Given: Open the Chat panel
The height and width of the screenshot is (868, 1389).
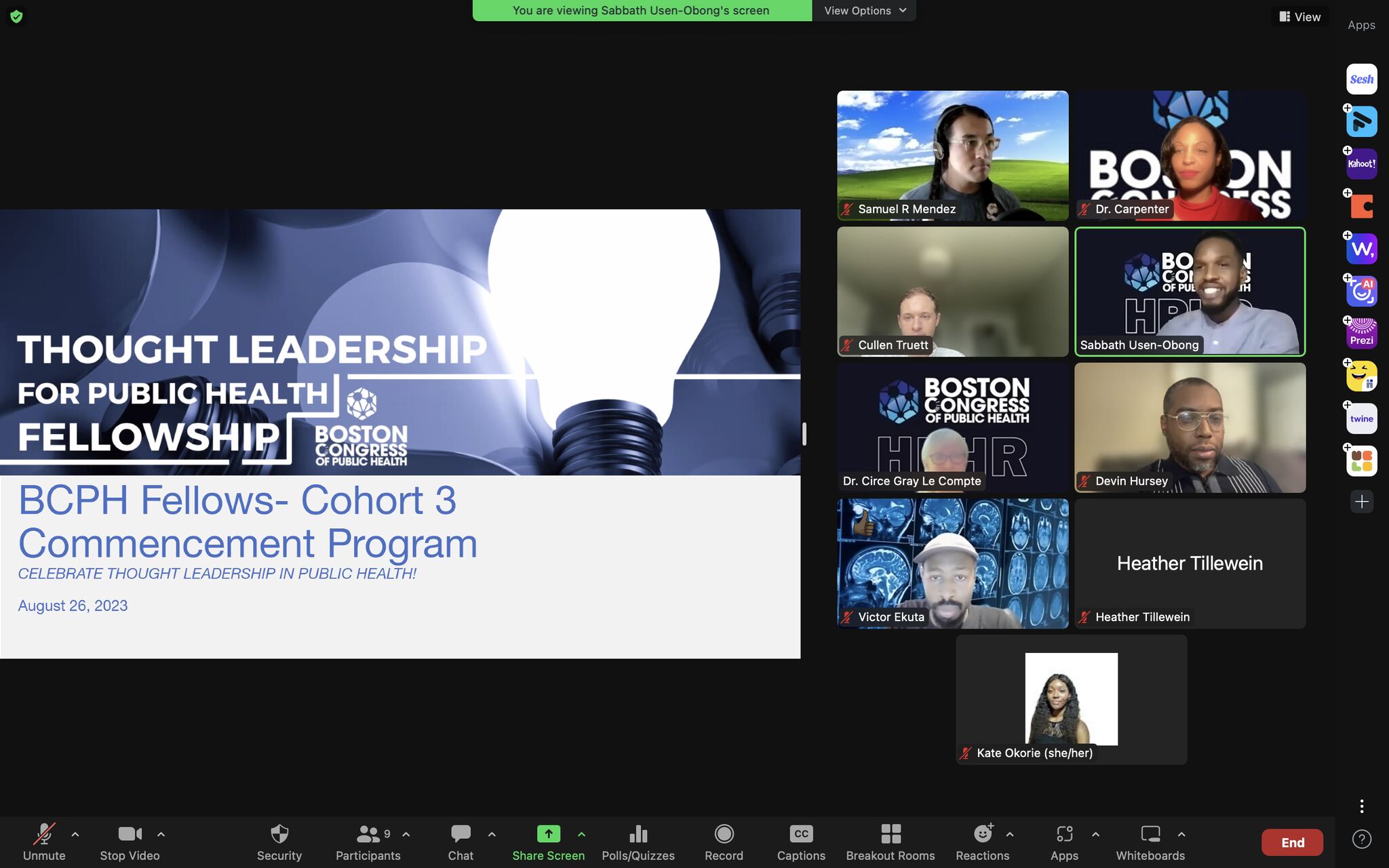Looking at the screenshot, I should coord(461,842).
